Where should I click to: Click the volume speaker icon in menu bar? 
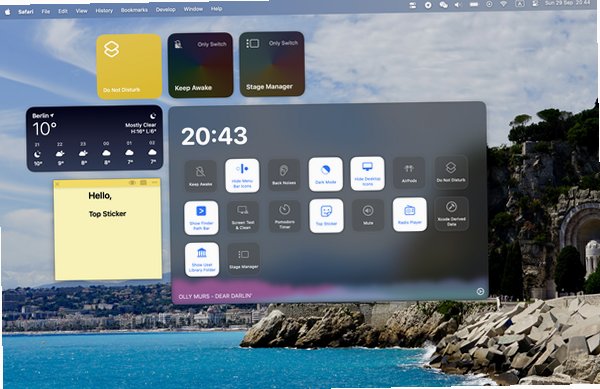click(458, 5)
